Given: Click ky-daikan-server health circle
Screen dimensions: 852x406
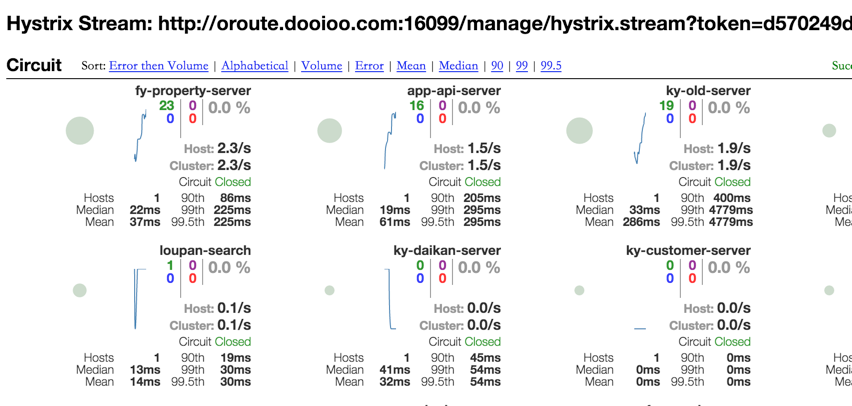Looking at the screenshot, I should tap(329, 290).
